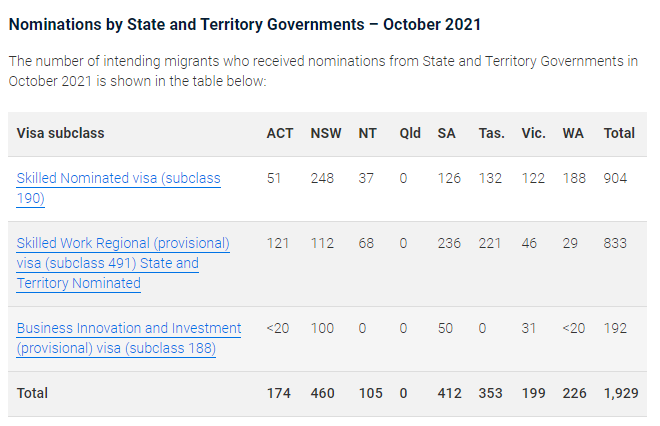This screenshot has width=660, height=426.
Task: Open Skilled Nominated visa (subclass 190) link
Action: click(118, 179)
